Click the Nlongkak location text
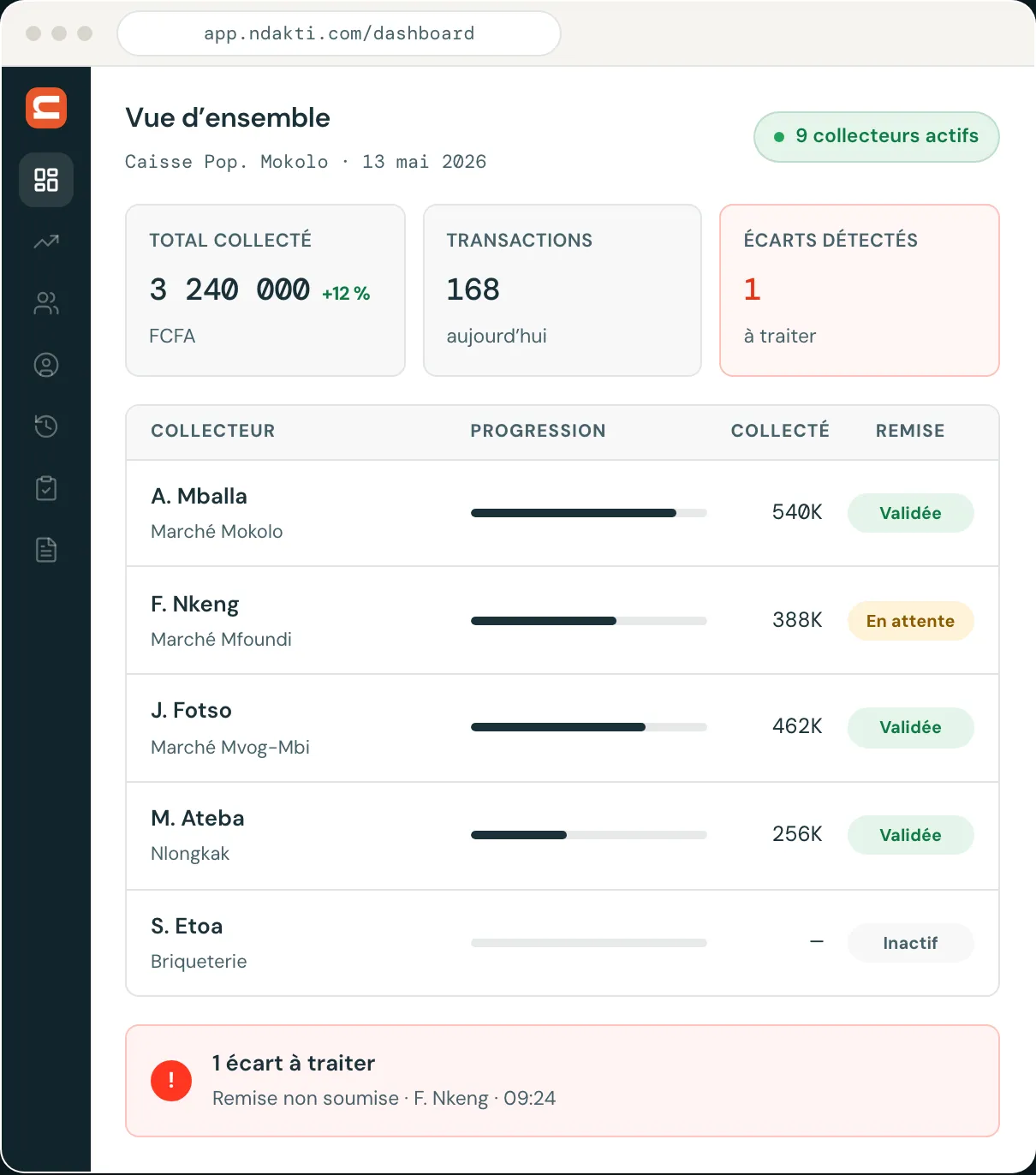1036x1175 pixels. pyautogui.click(x=190, y=854)
